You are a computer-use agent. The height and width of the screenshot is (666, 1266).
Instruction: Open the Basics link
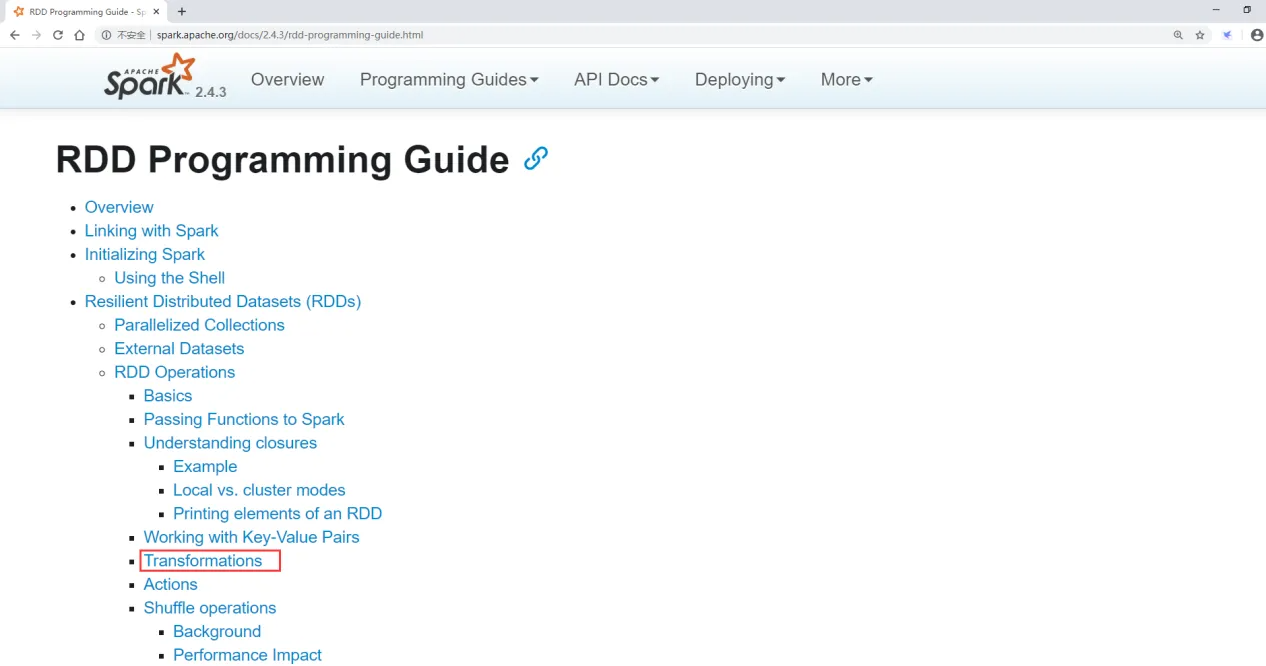[168, 396]
